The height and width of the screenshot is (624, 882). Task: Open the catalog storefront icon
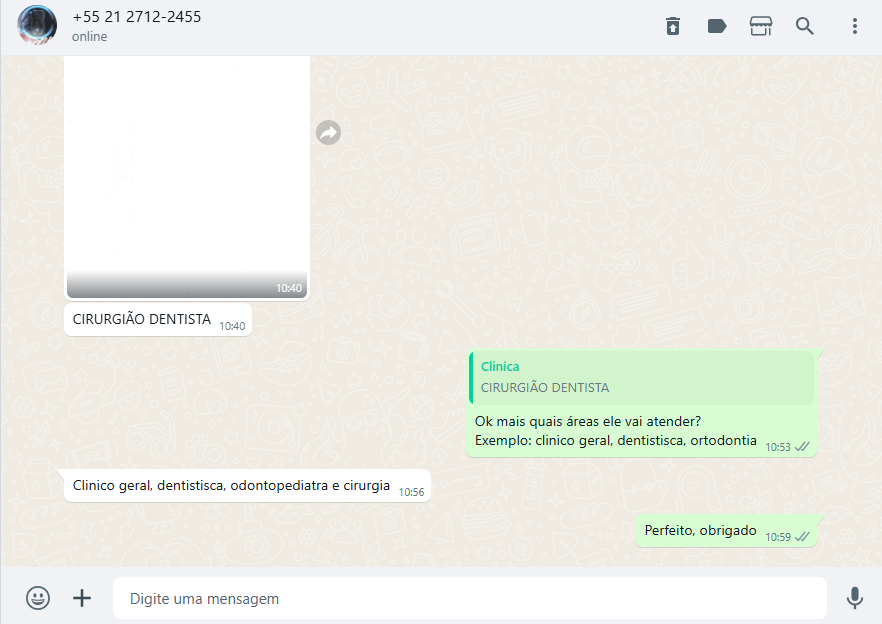point(760,26)
